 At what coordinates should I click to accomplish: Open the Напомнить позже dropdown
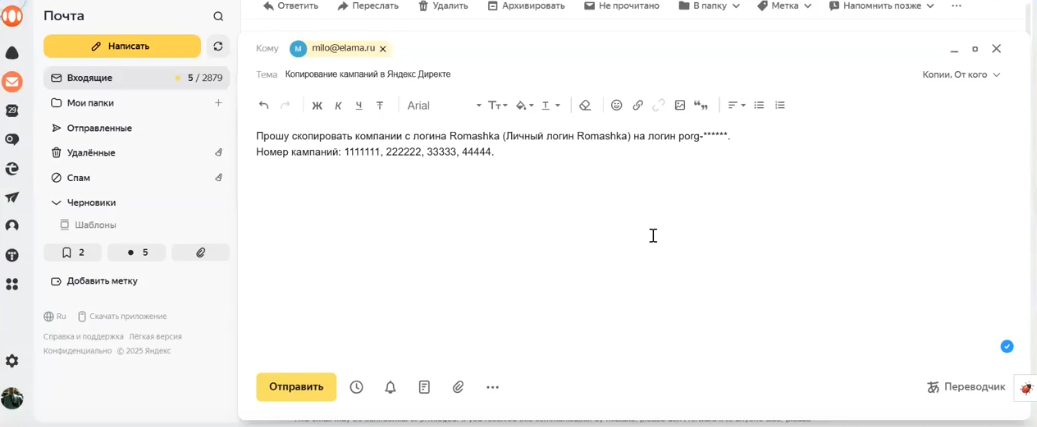coord(882,6)
